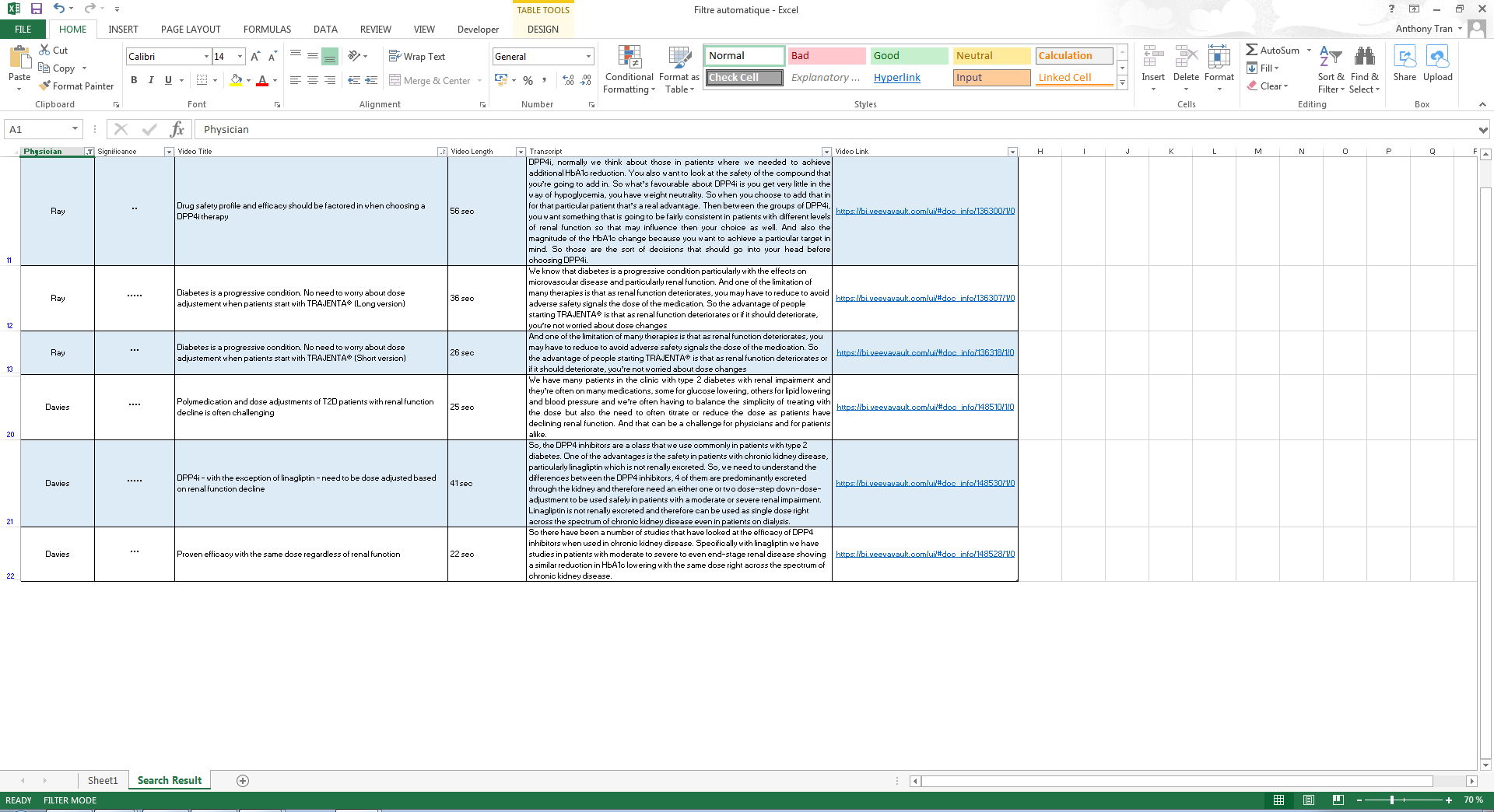The height and width of the screenshot is (812, 1494).
Task: Open Sort & Filter menu
Action: click(x=1331, y=69)
